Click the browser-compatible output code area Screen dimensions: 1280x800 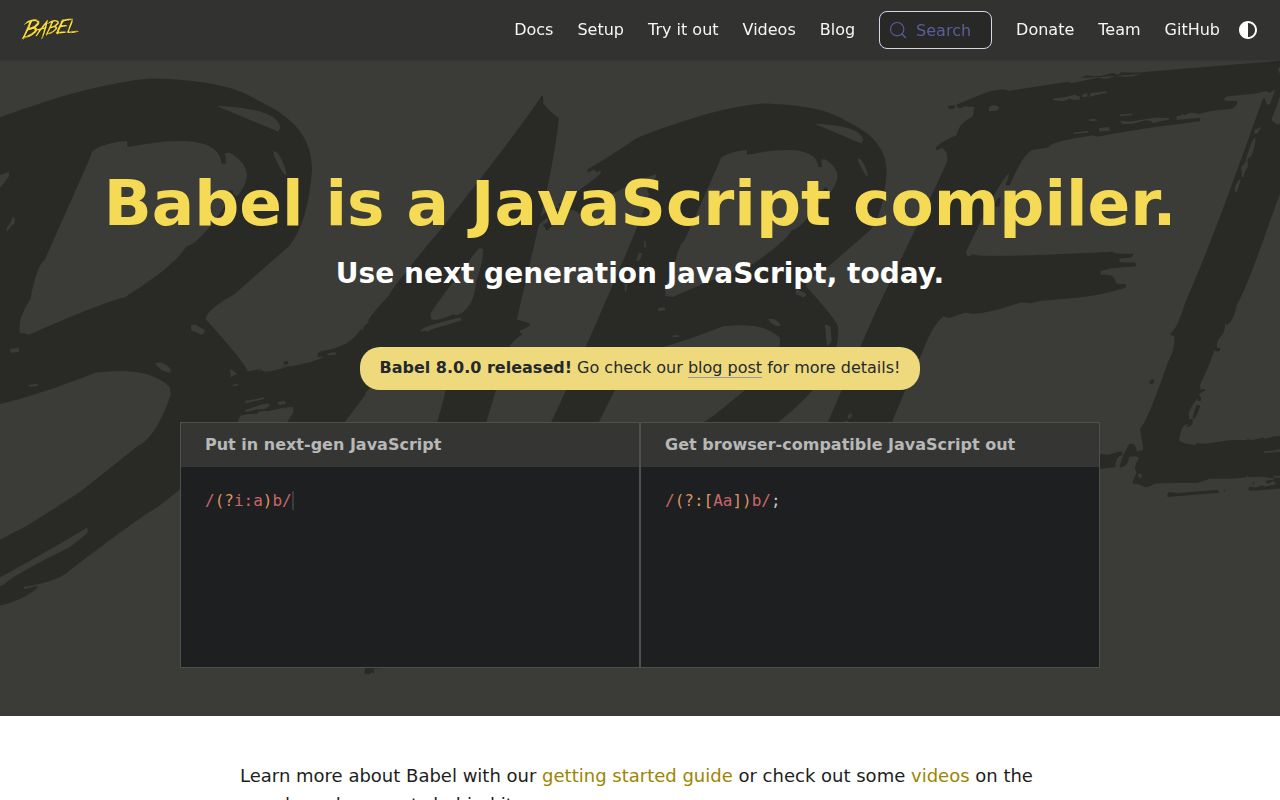click(870, 567)
